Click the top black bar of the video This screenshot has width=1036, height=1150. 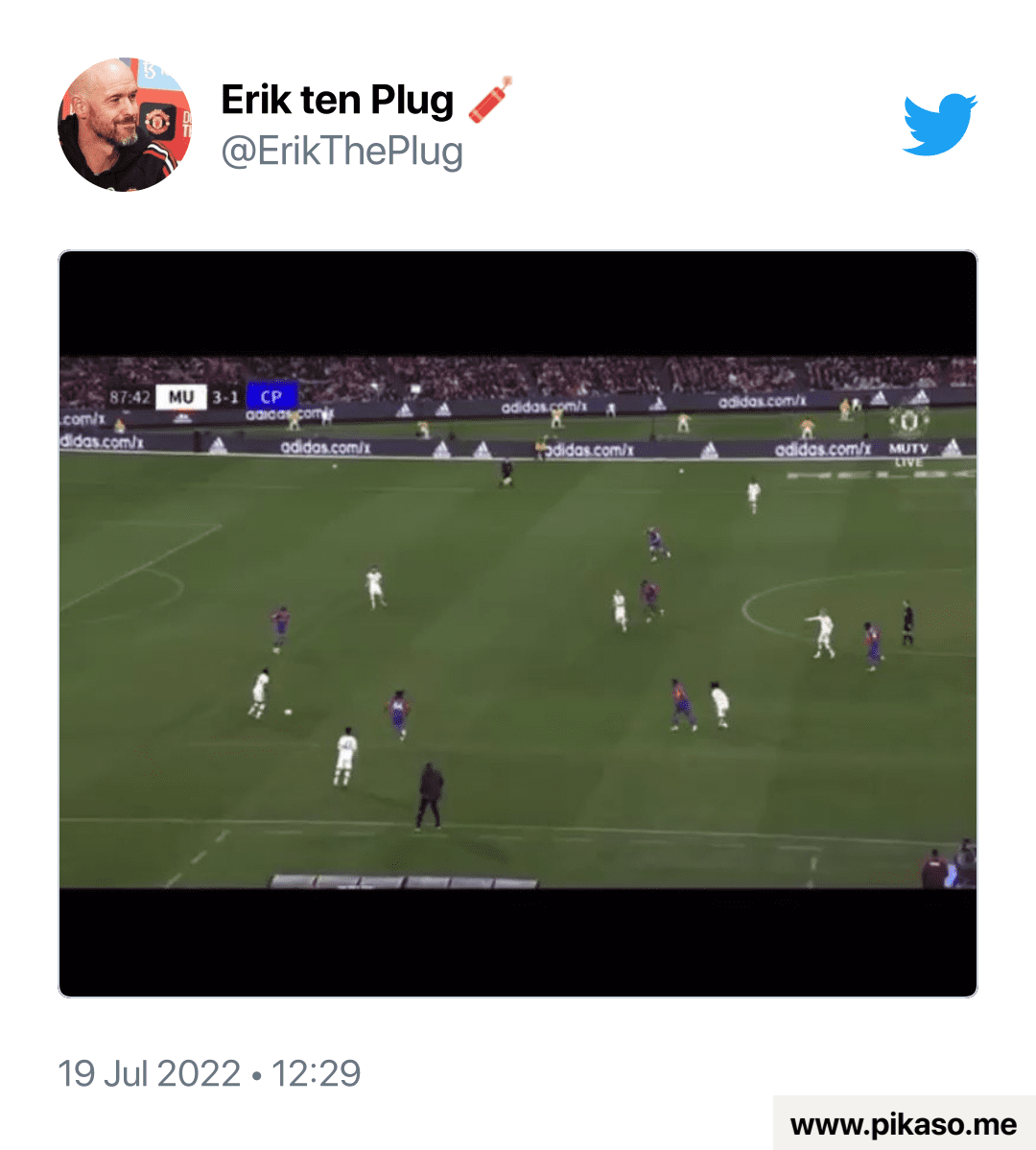point(518,304)
